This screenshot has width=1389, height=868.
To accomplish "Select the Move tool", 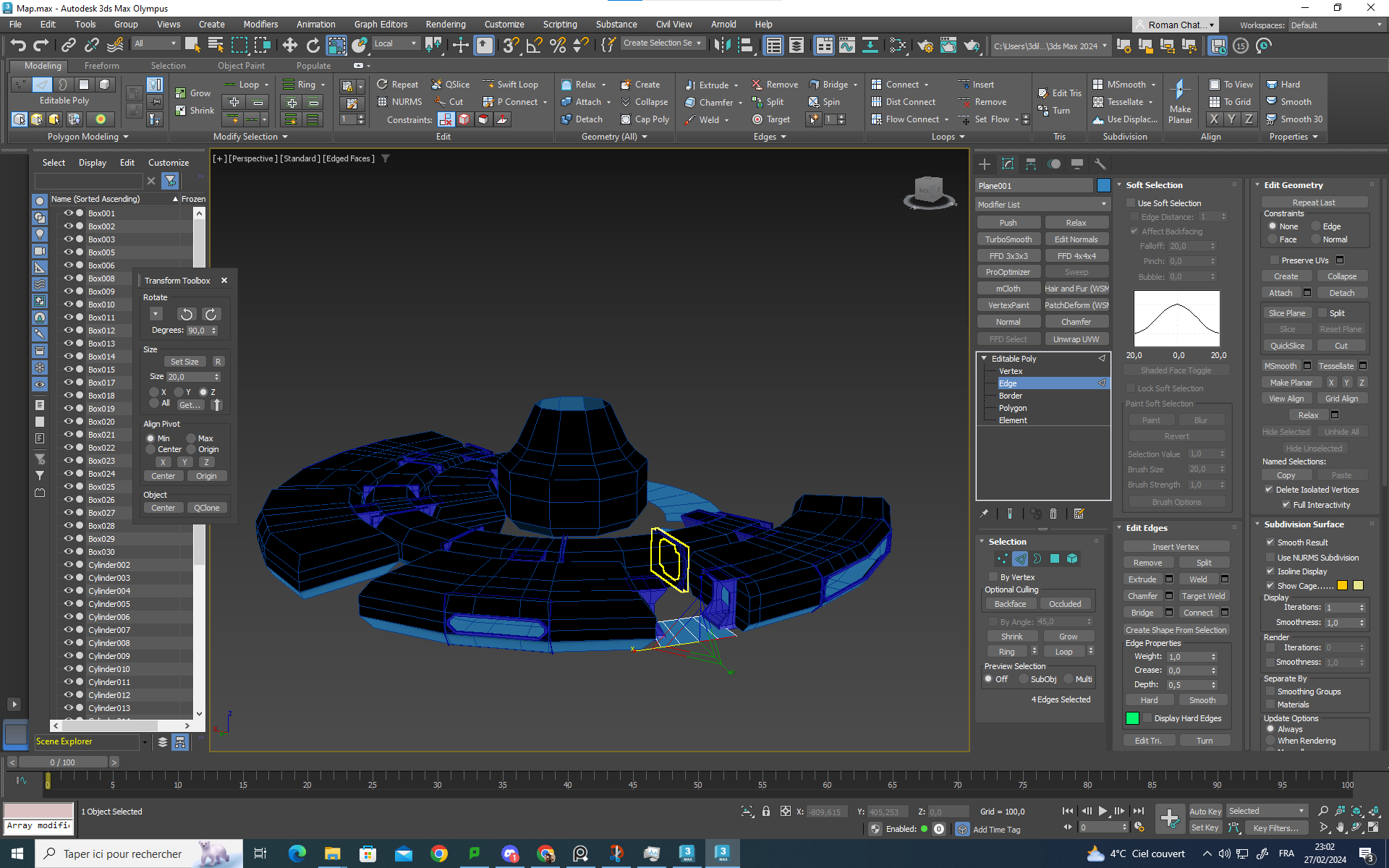I will (x=290, y=46).
